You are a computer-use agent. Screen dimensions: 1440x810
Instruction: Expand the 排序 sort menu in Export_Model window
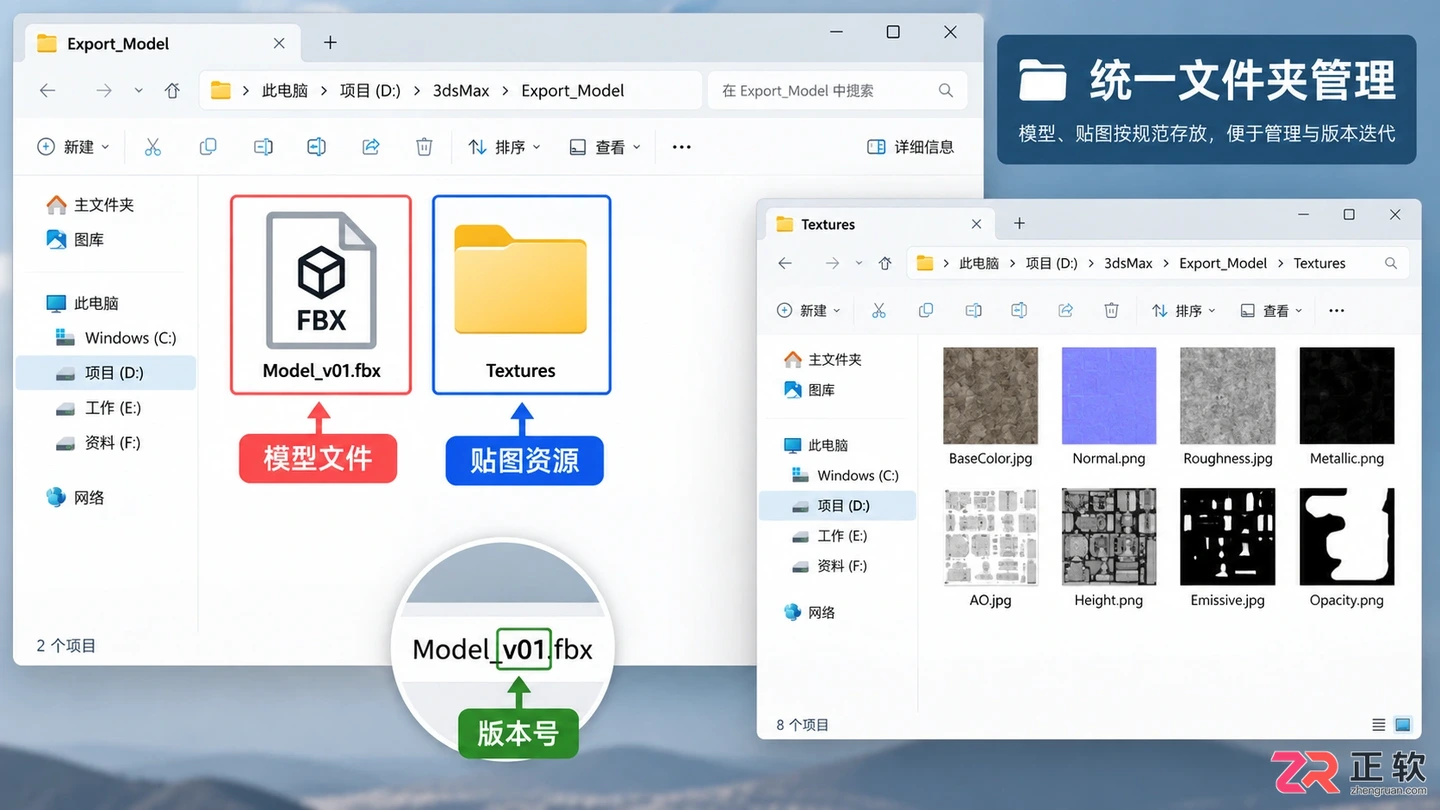504,147
